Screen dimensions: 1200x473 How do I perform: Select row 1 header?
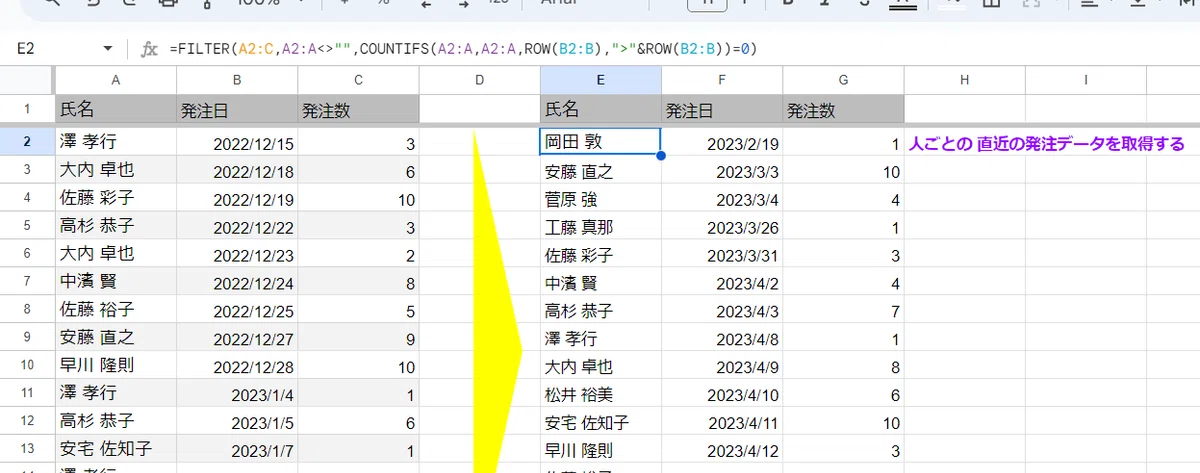point(27,109)
